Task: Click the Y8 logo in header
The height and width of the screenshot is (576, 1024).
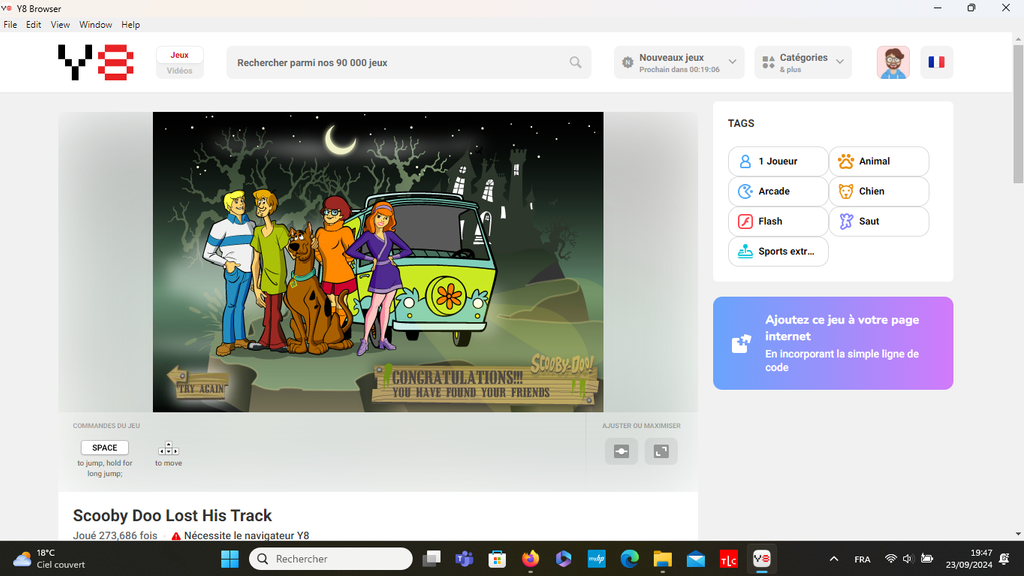Action: pos(95,62)
